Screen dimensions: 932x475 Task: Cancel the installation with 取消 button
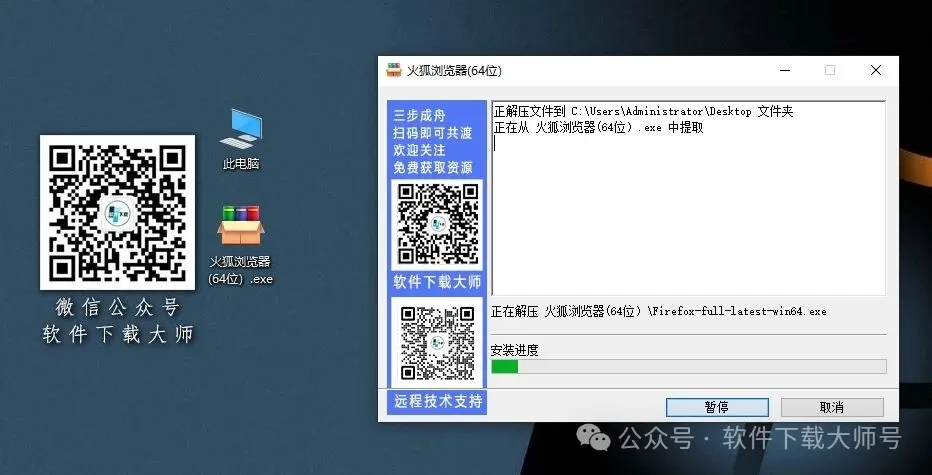[832, 407]
